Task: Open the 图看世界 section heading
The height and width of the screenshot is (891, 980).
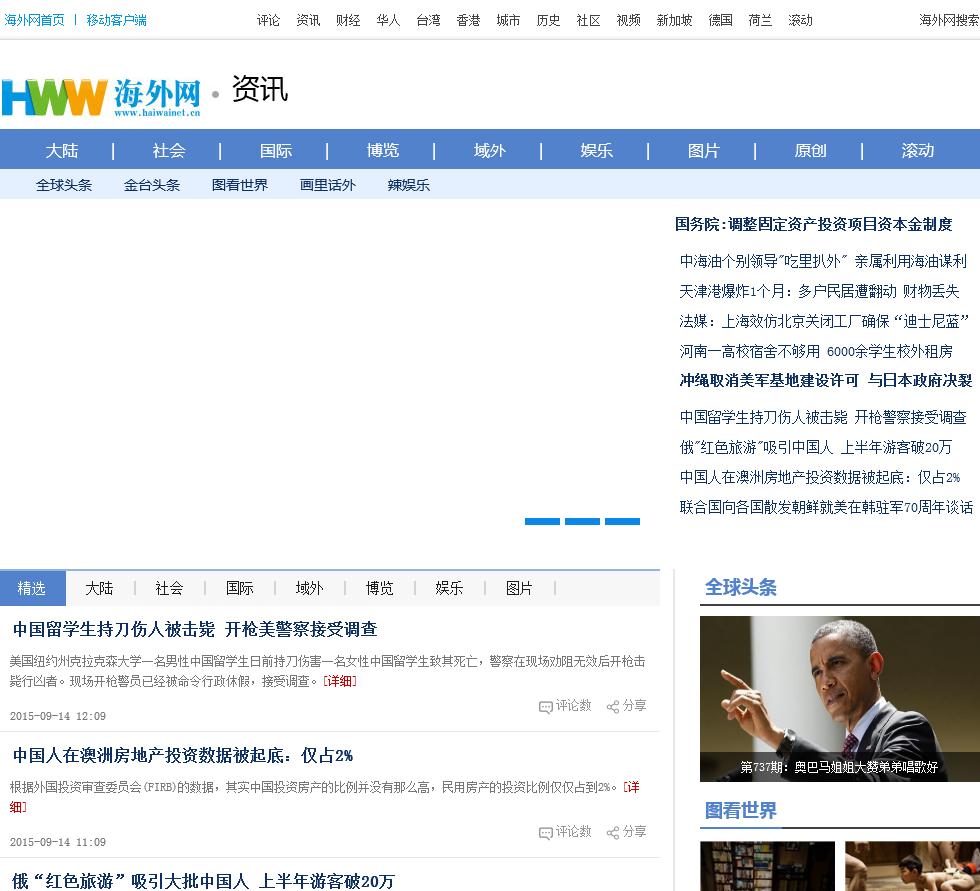Action: pyautogui.click(x=741, y=810)
